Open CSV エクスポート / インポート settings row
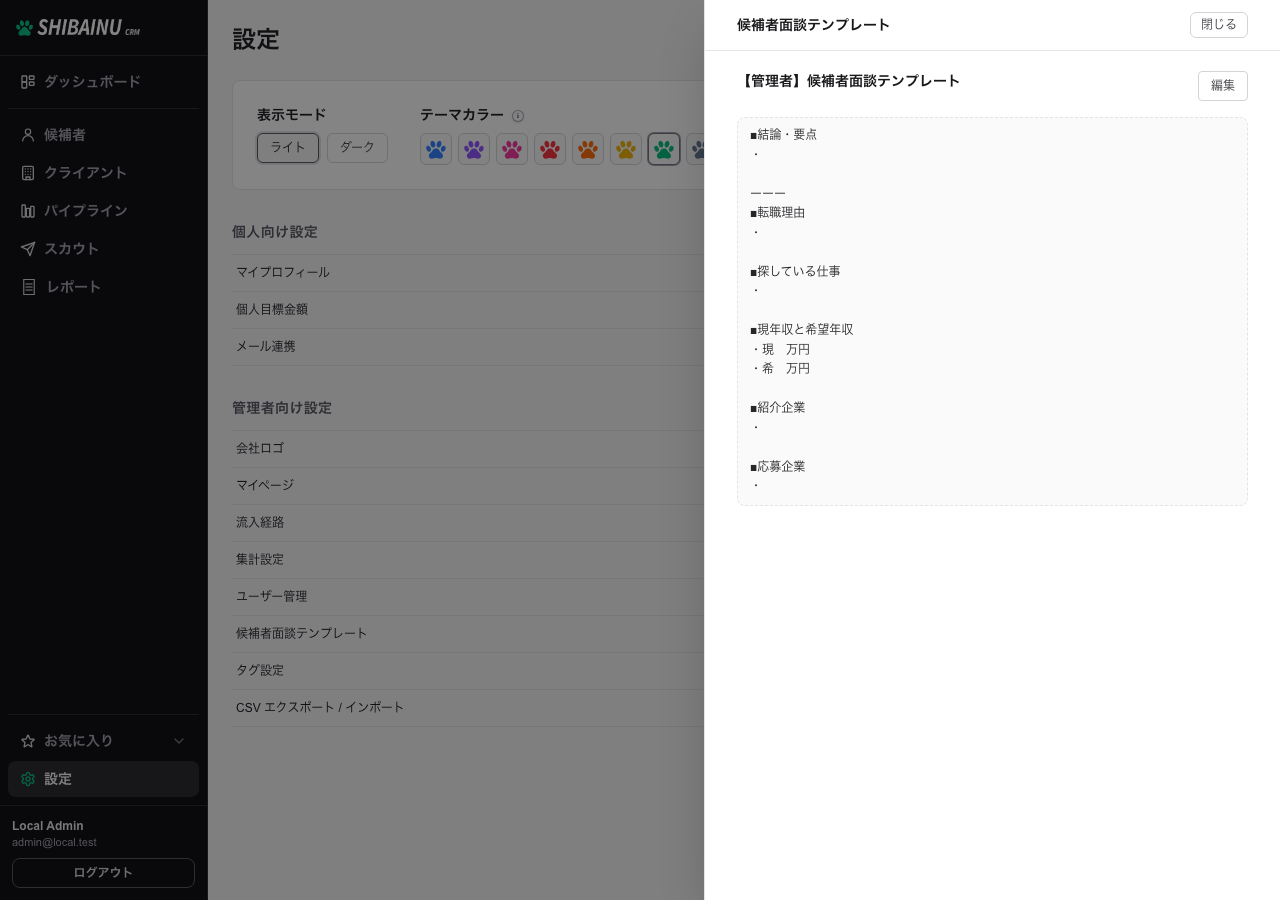This screenshot has width=1280, height=900. pyautogui.click(x=468, y=708)
